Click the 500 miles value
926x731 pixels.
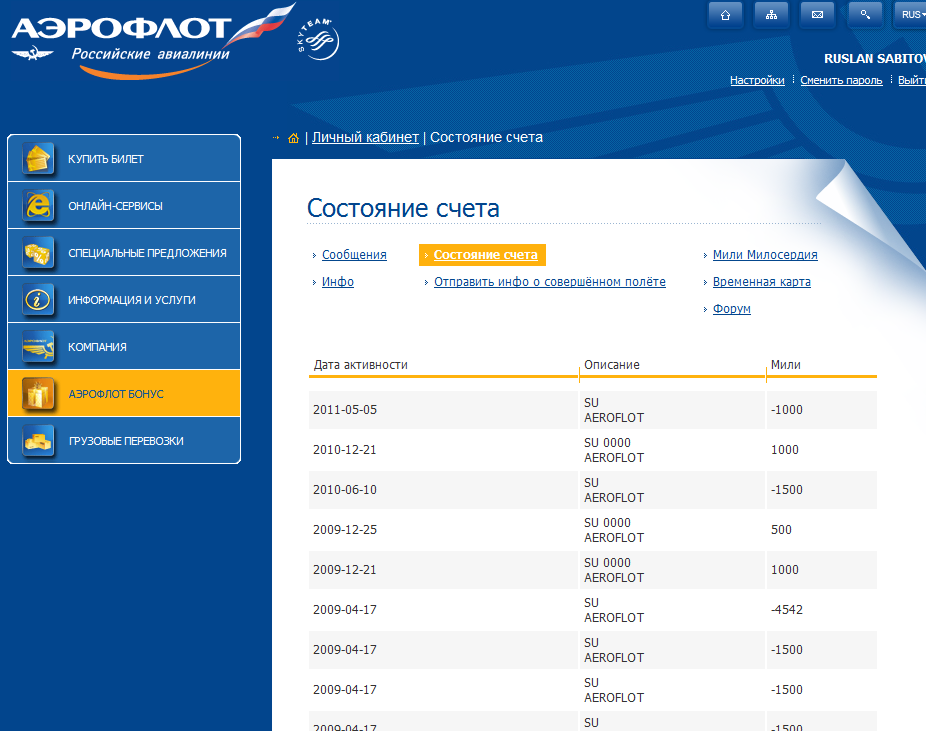coord(781,530)
